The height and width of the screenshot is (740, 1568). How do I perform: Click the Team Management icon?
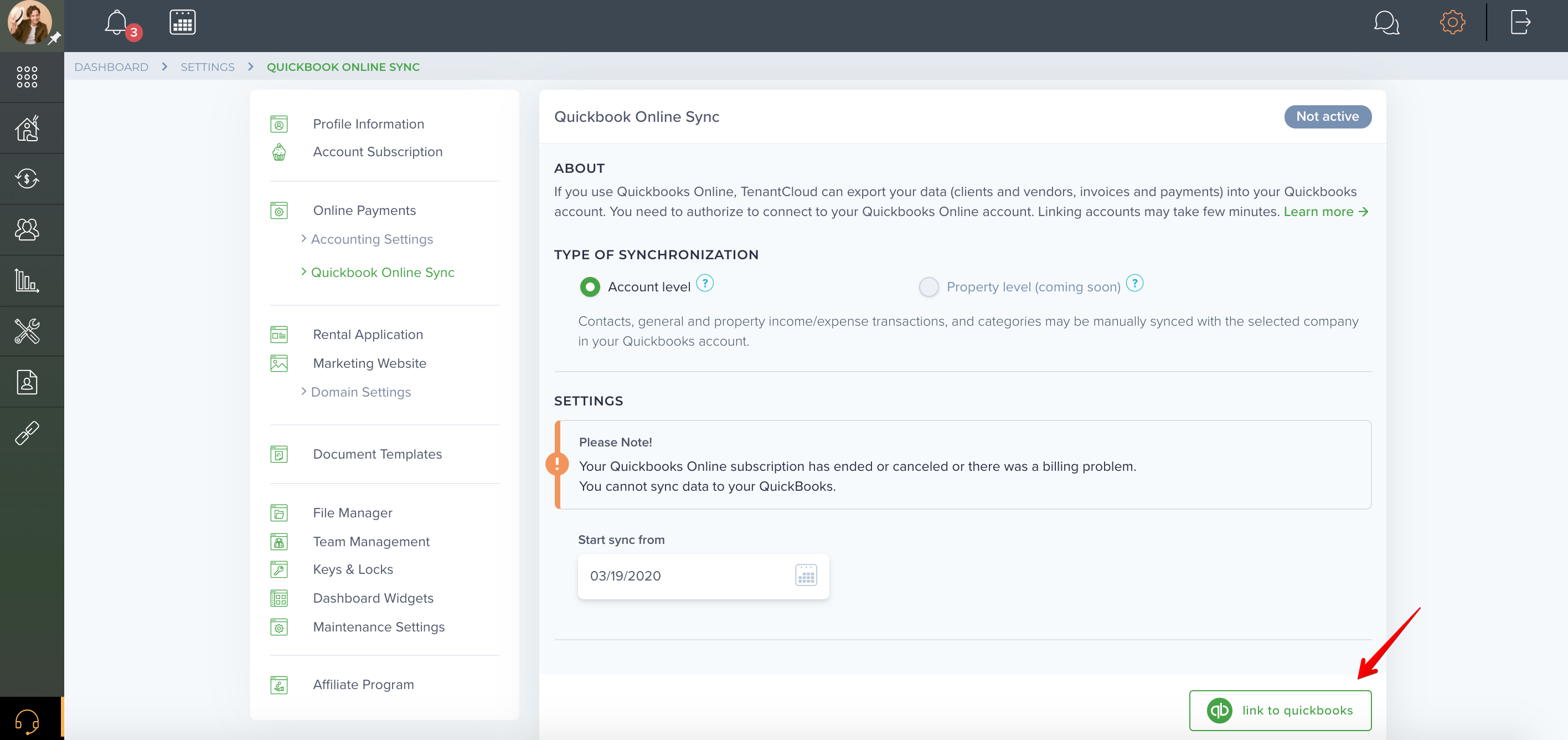(x=279, y=542)
